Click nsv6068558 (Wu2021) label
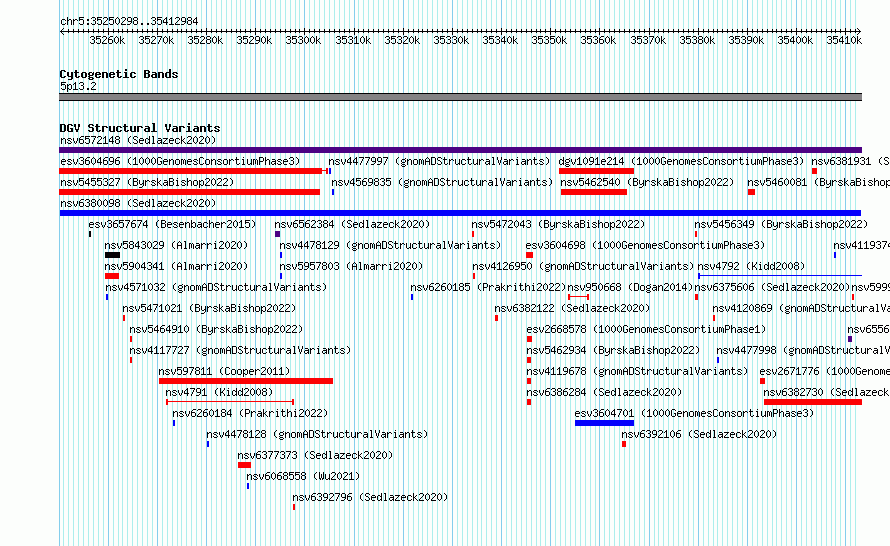The height and width of the screenshot is (546, 890). click(303, 476)
